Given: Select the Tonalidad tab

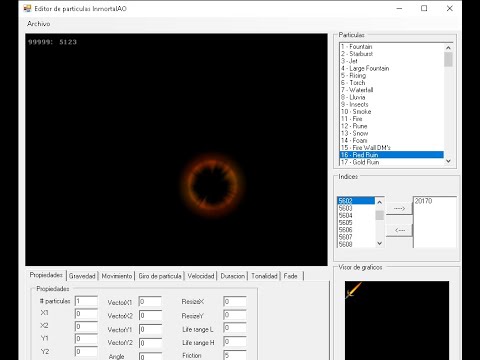Looking at the screenshot, I should [264, 276].
